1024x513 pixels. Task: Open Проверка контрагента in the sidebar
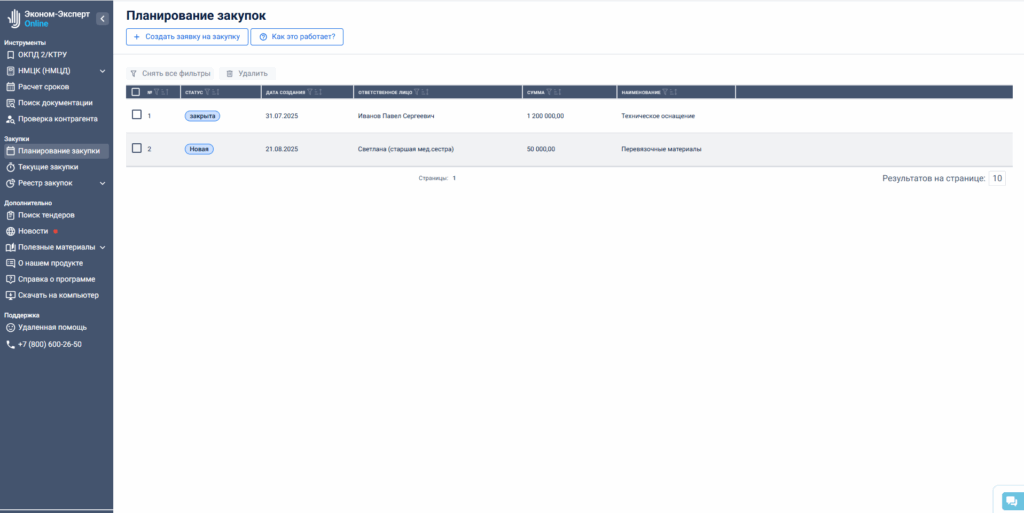(x=56, y=119)
